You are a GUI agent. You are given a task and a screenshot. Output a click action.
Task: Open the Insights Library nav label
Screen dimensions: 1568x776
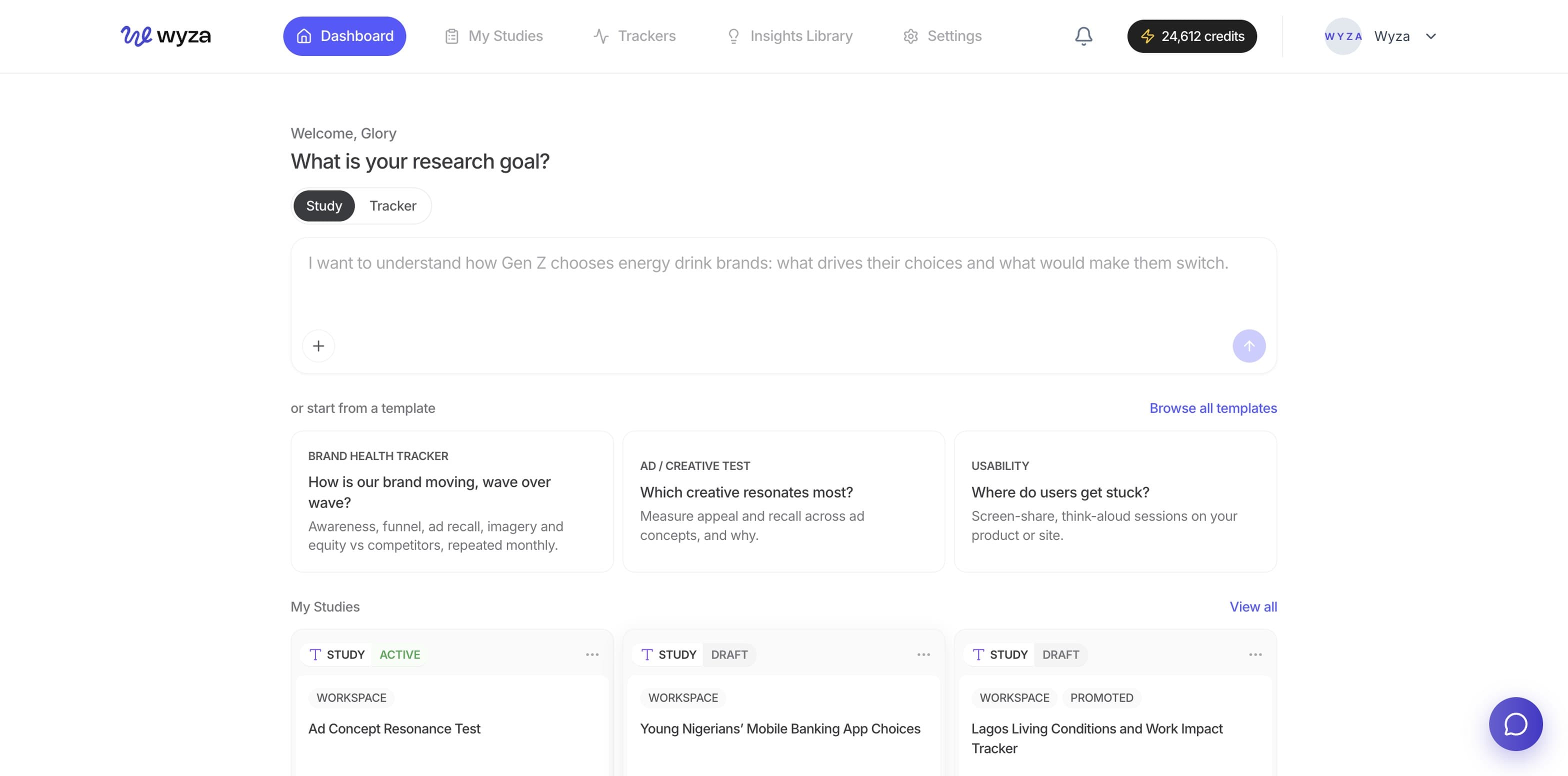tap(801, 36)
